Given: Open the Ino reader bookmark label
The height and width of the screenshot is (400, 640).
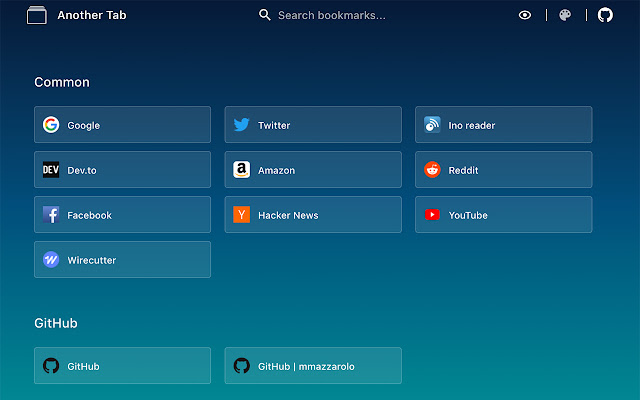Looking at the screenshot, I should pyautogui.click(x=472, y=125).
